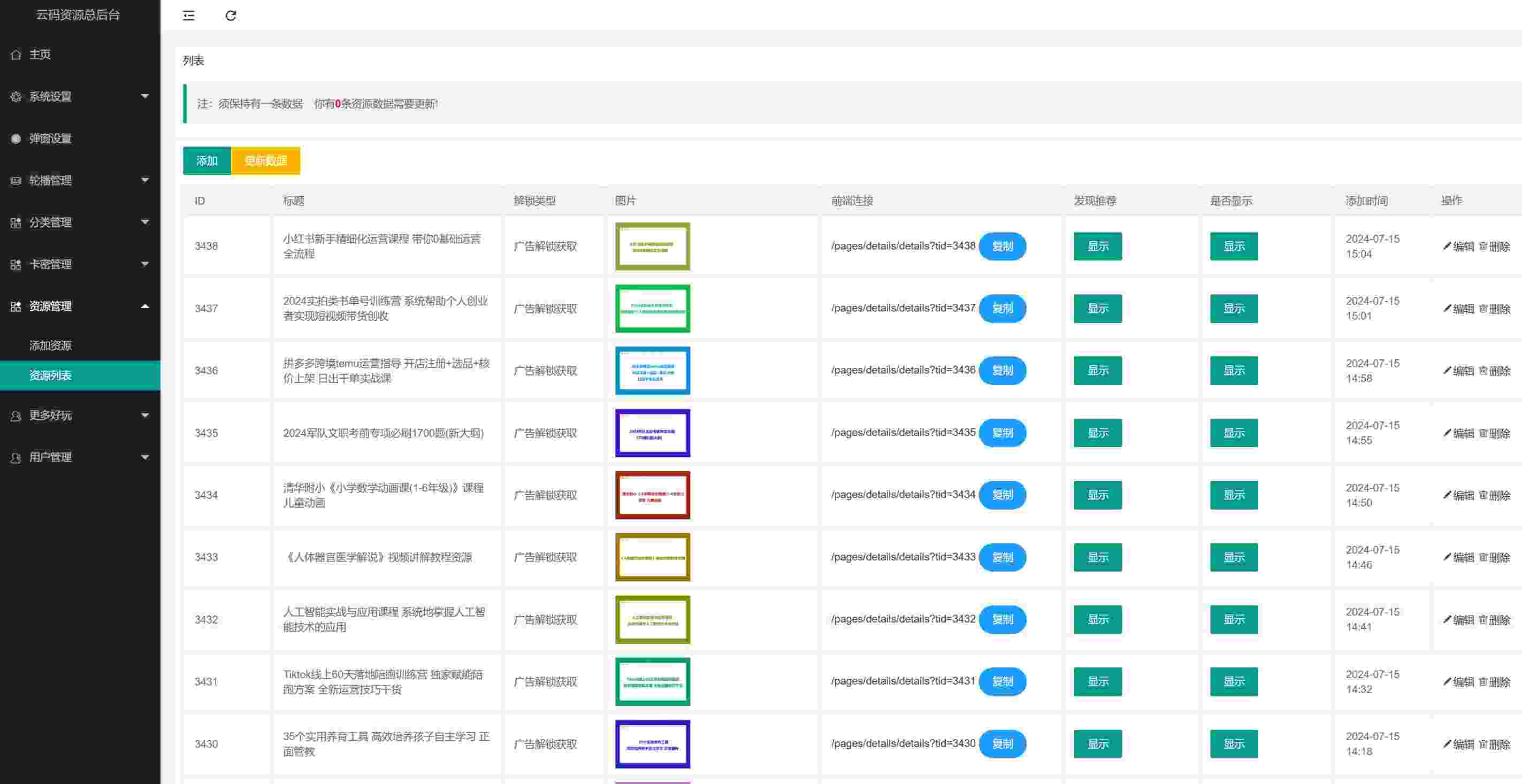The height and width of the screenshot is (784, 1522).
Task: Click the pencil 编辑 icon for row 3438
Action: tap(1447, 246)
